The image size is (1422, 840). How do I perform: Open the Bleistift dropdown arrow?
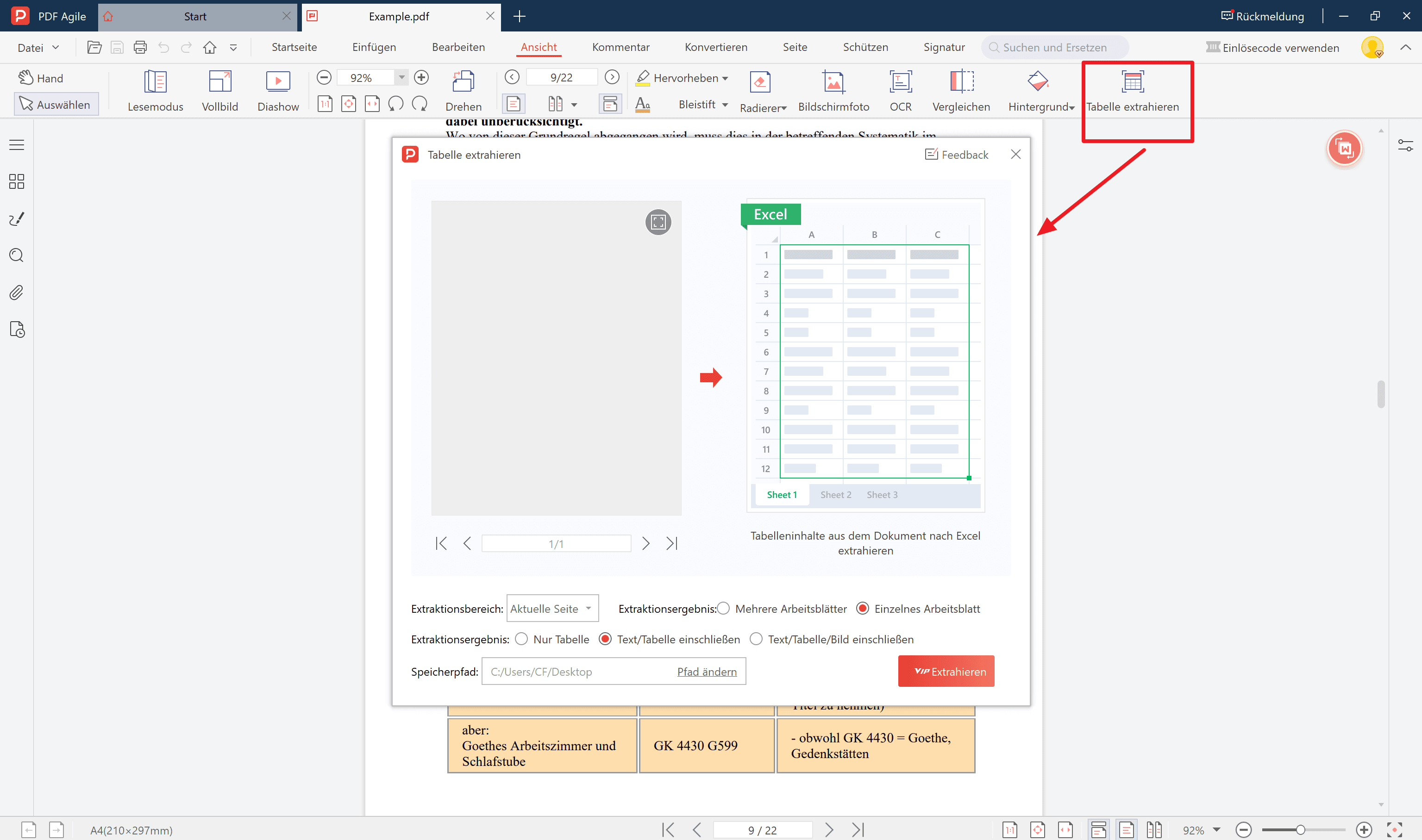click(726, 105)
